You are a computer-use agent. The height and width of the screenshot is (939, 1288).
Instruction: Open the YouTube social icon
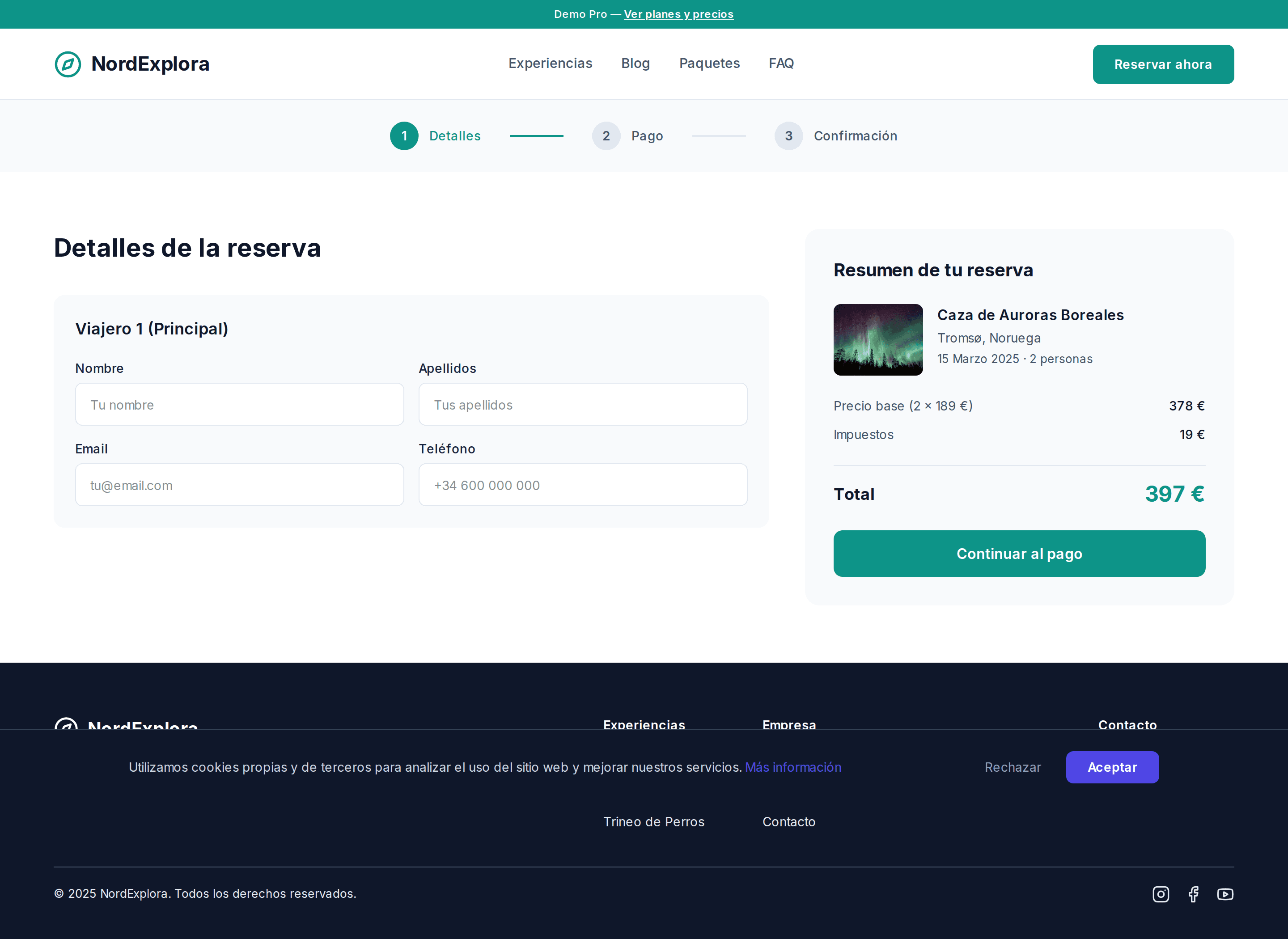(x=1225, y=894)
